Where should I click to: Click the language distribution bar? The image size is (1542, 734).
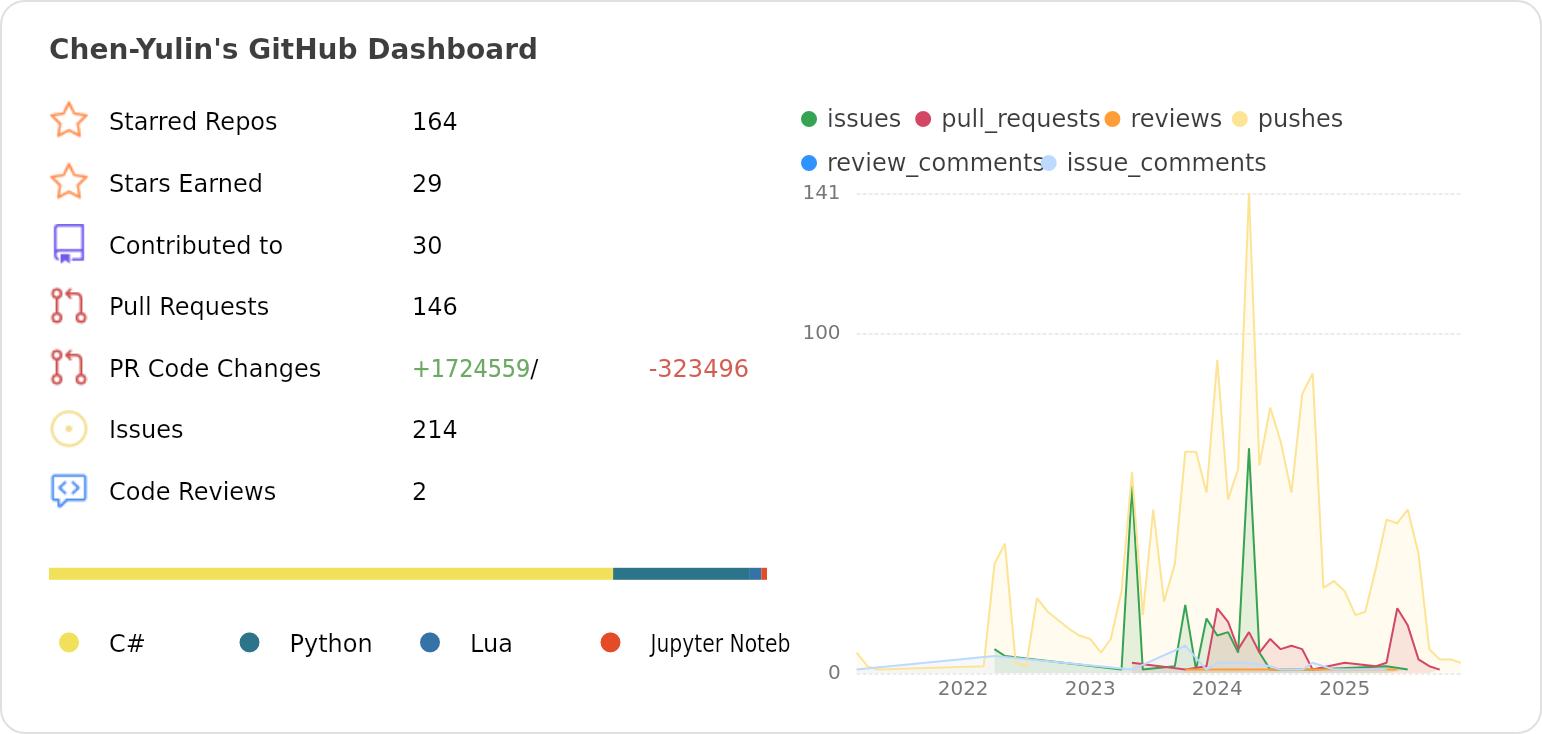click(x=408, y=573)
